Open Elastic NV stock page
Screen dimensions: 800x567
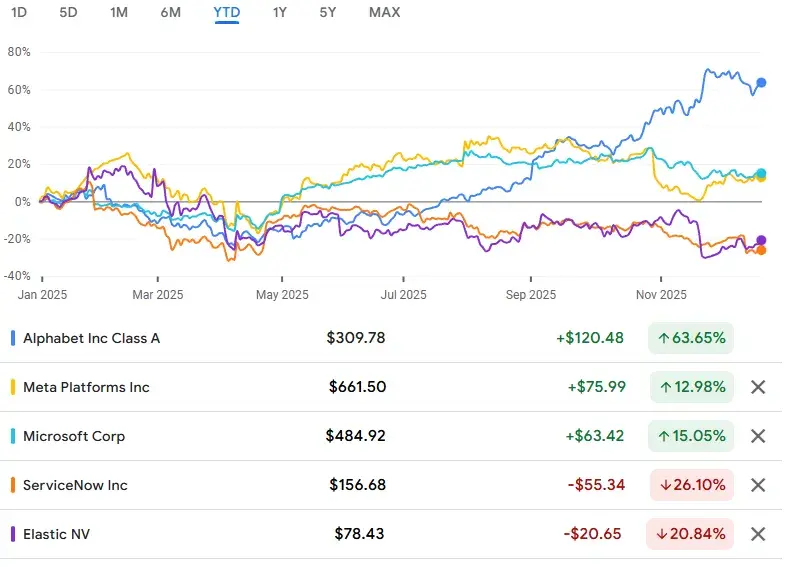coord(58,534)
